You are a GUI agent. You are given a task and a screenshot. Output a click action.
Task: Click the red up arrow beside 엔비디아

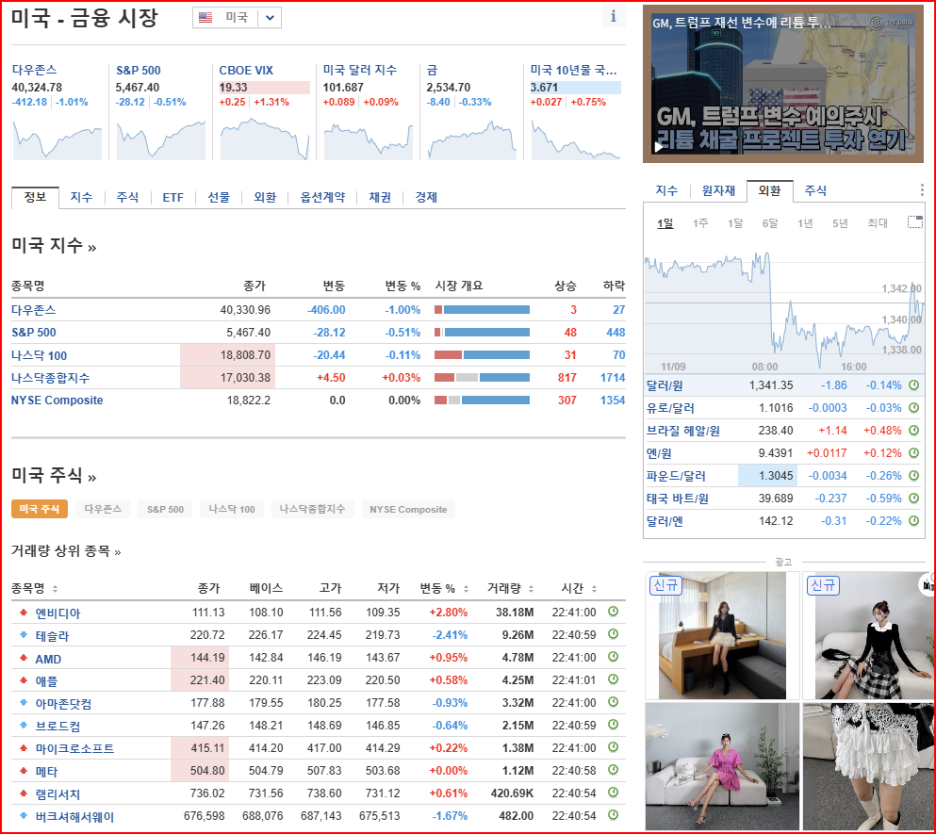pos(23,612)
